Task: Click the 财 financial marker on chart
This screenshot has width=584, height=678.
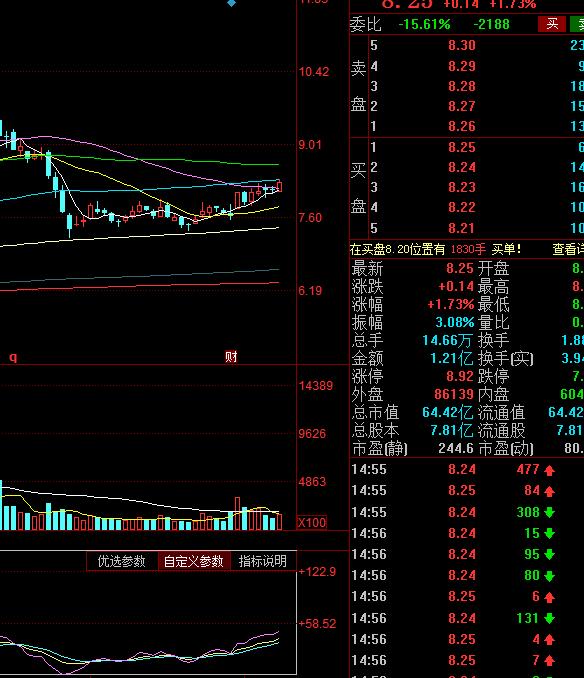Action: (231, 357)
